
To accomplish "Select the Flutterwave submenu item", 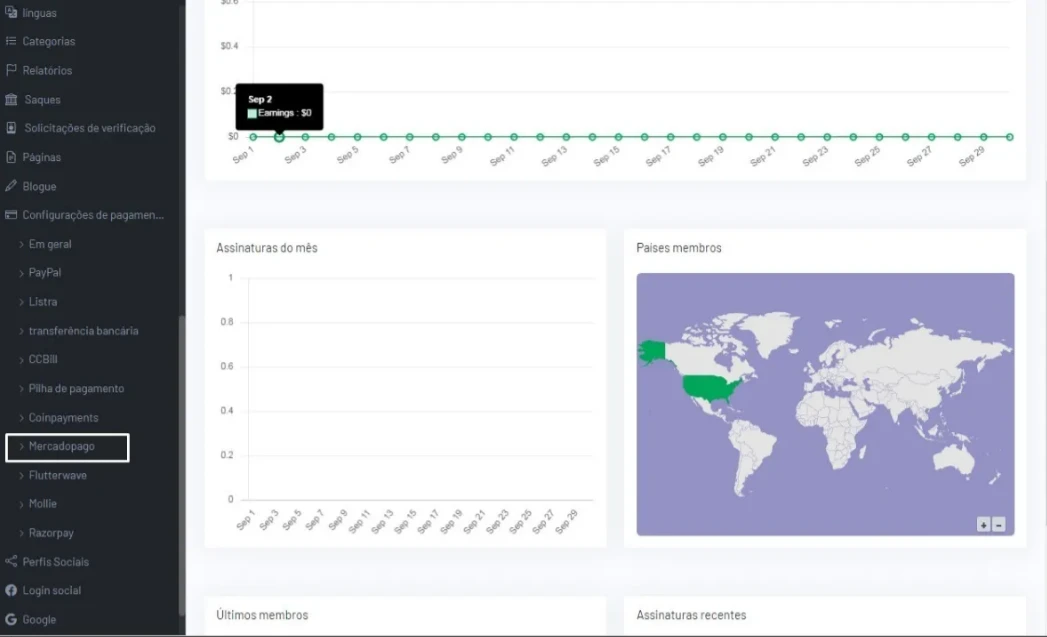I will pos(58,476).
